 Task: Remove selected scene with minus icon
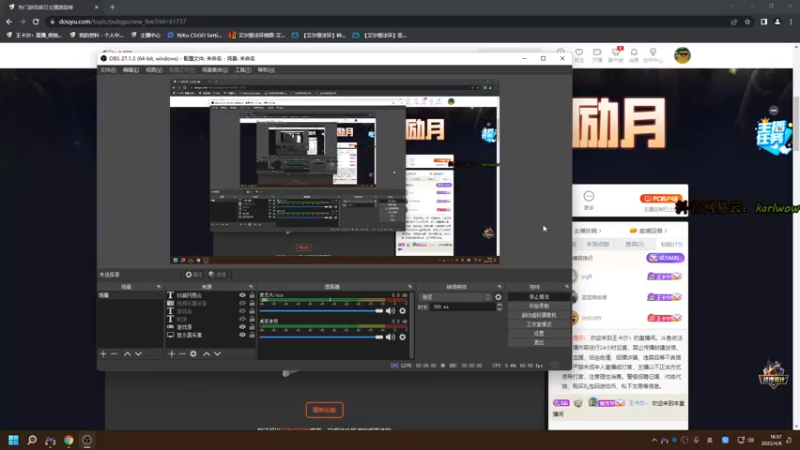click(x=114, y=354)
